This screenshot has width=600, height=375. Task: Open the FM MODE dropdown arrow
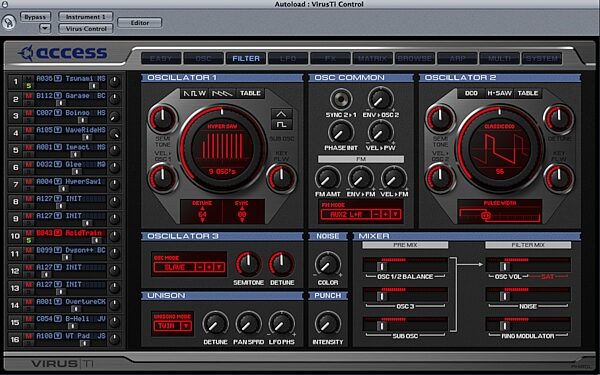pyautogui.click(x=395, y=215)
